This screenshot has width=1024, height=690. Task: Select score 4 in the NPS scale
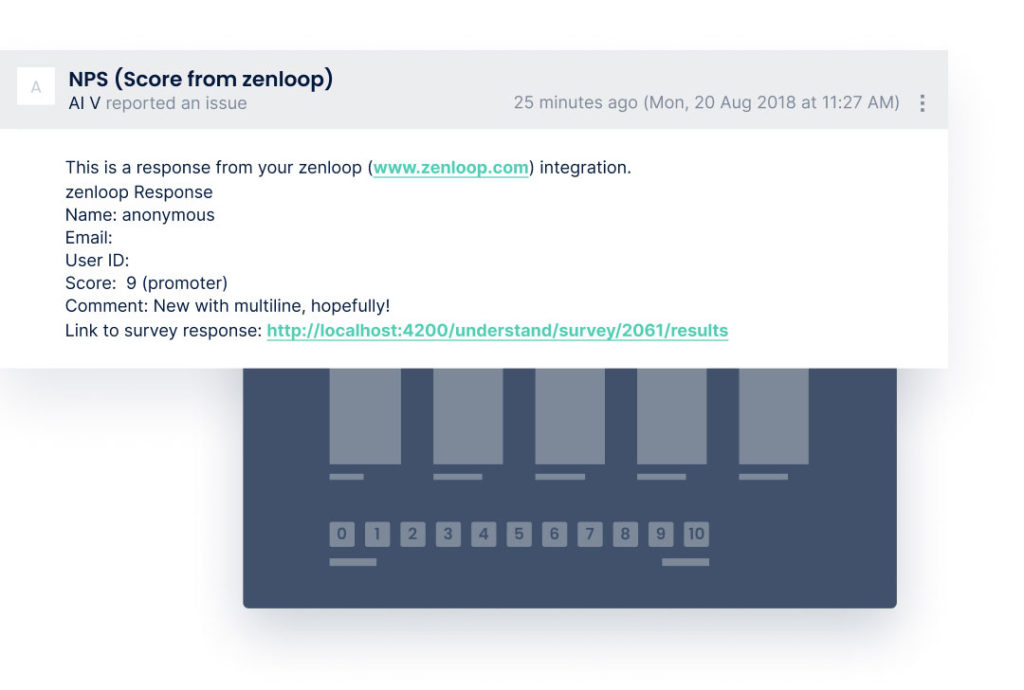[483, 534]
